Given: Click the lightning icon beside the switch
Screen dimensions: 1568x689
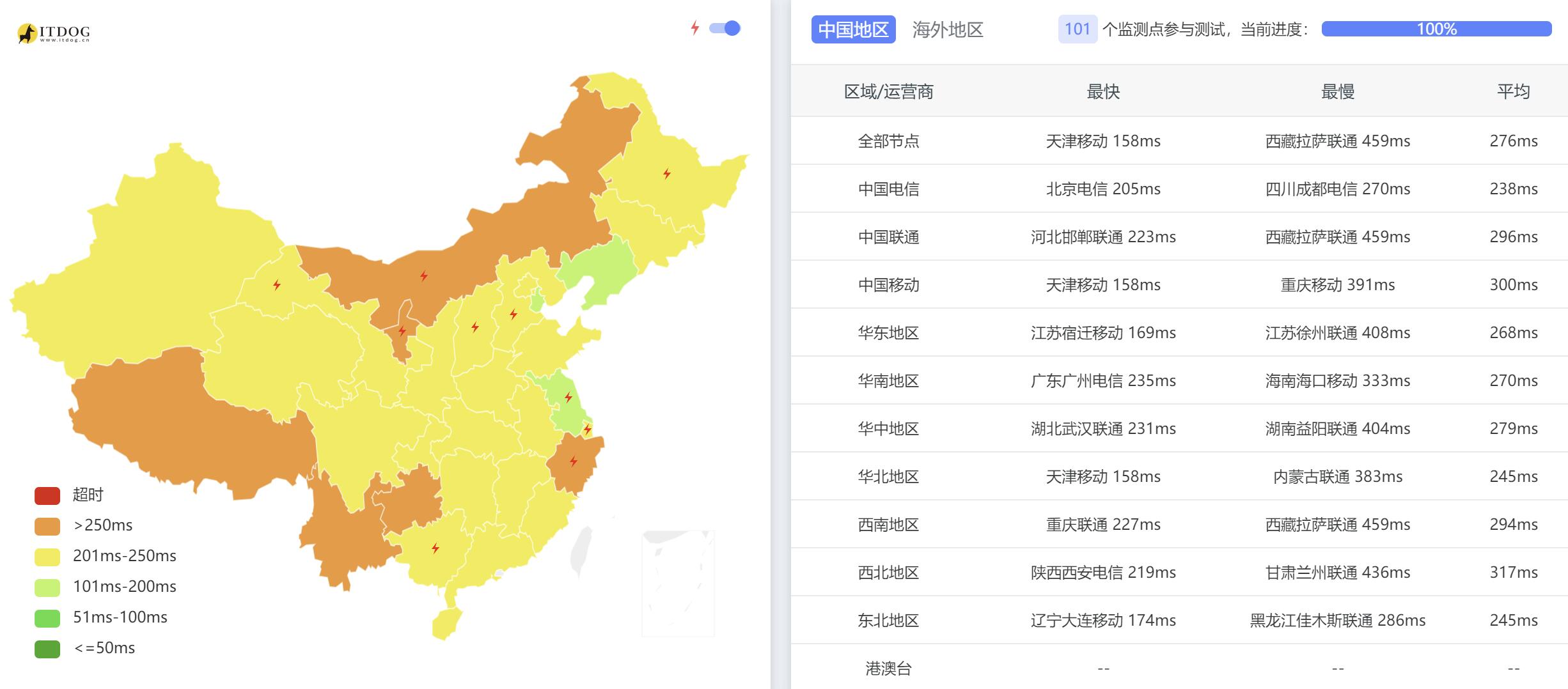Looking at the screenshot, I should pos(695,28).
